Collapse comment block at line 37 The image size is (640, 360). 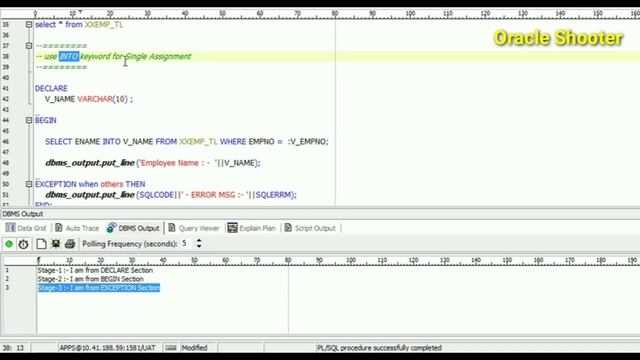pos(29,46)
